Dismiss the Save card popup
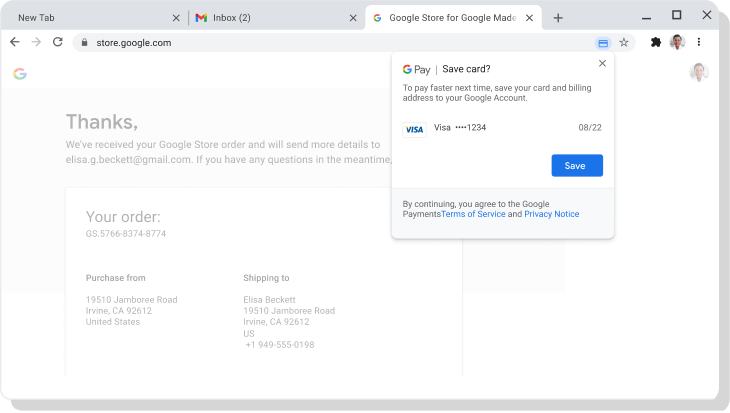730x413 pixels. (x=602, y=63)
